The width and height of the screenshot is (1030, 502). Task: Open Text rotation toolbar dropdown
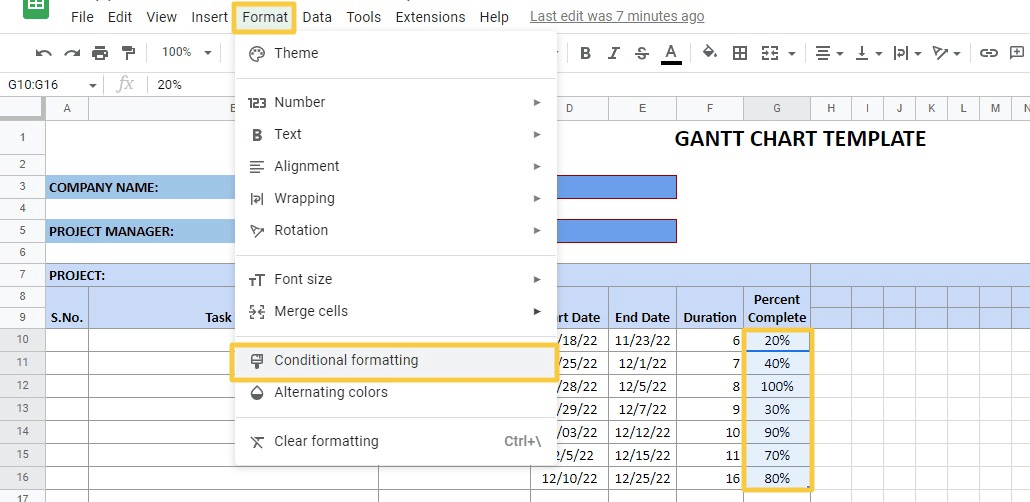point(946,53)
